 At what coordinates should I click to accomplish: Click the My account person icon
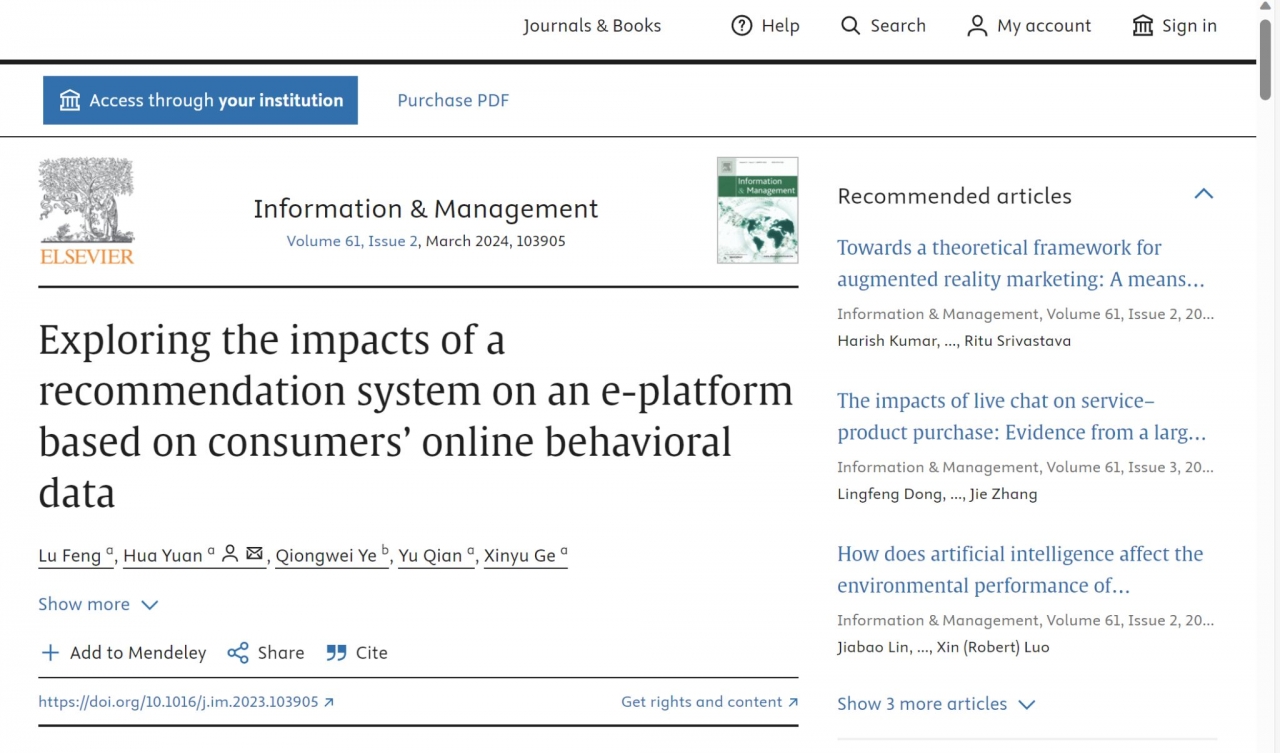point(977,26)
